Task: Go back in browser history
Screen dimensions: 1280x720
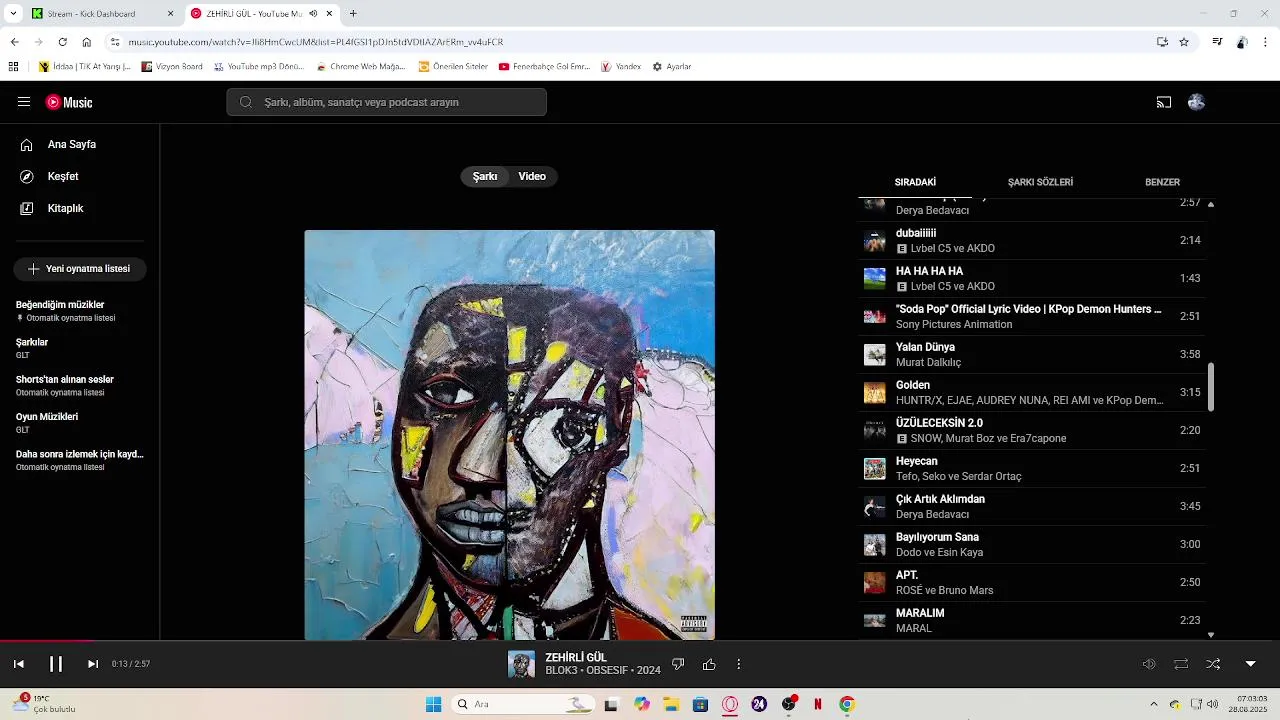Action: 14,42
